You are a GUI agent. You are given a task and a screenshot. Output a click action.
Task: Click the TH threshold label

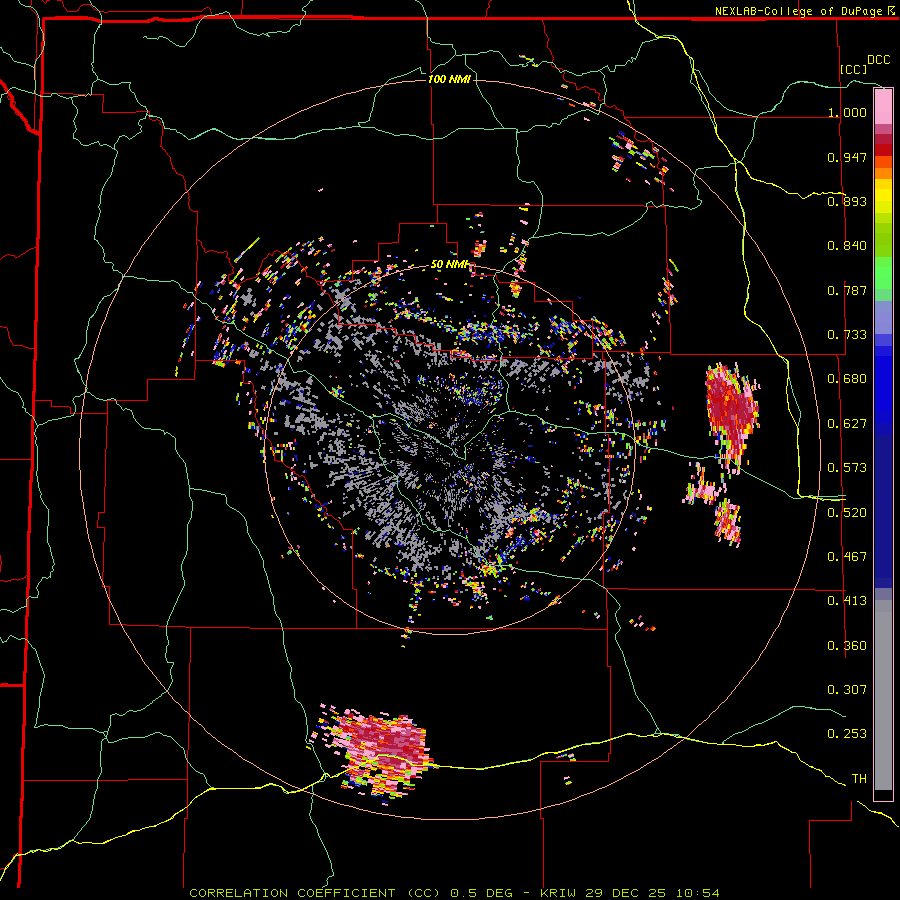(859, 779)
